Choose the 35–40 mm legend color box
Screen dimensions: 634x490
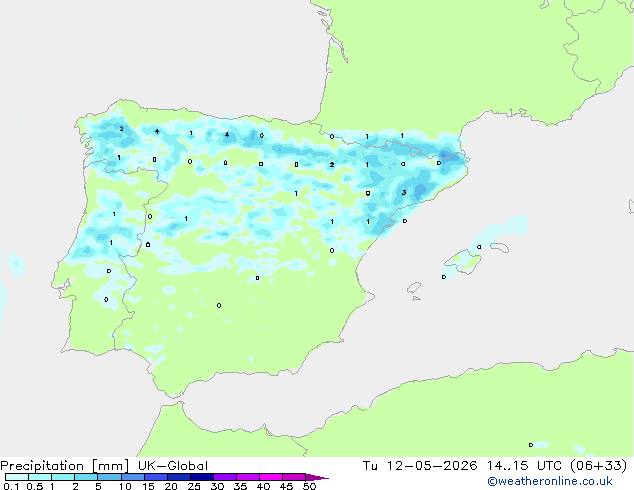[x=247, y=477]
